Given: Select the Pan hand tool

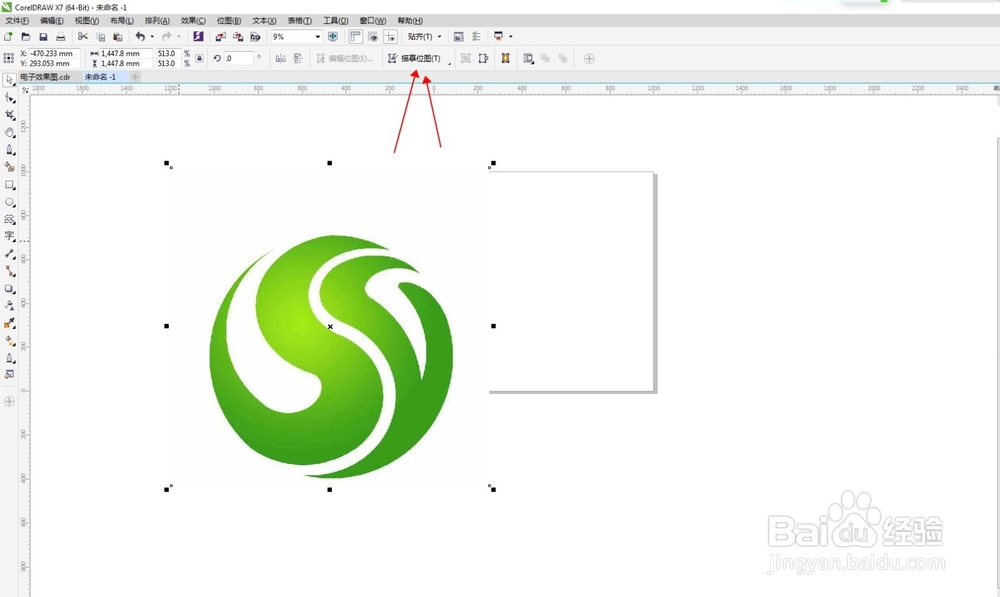Looking at the screenshot, I should tap(9, 132).
